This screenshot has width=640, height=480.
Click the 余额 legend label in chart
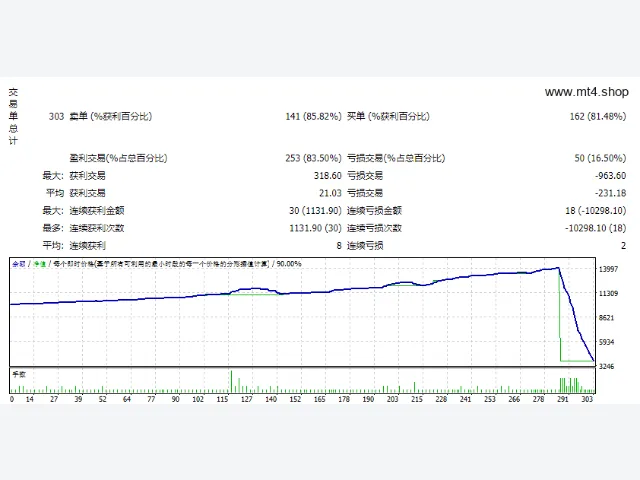[x=19, y=264]
